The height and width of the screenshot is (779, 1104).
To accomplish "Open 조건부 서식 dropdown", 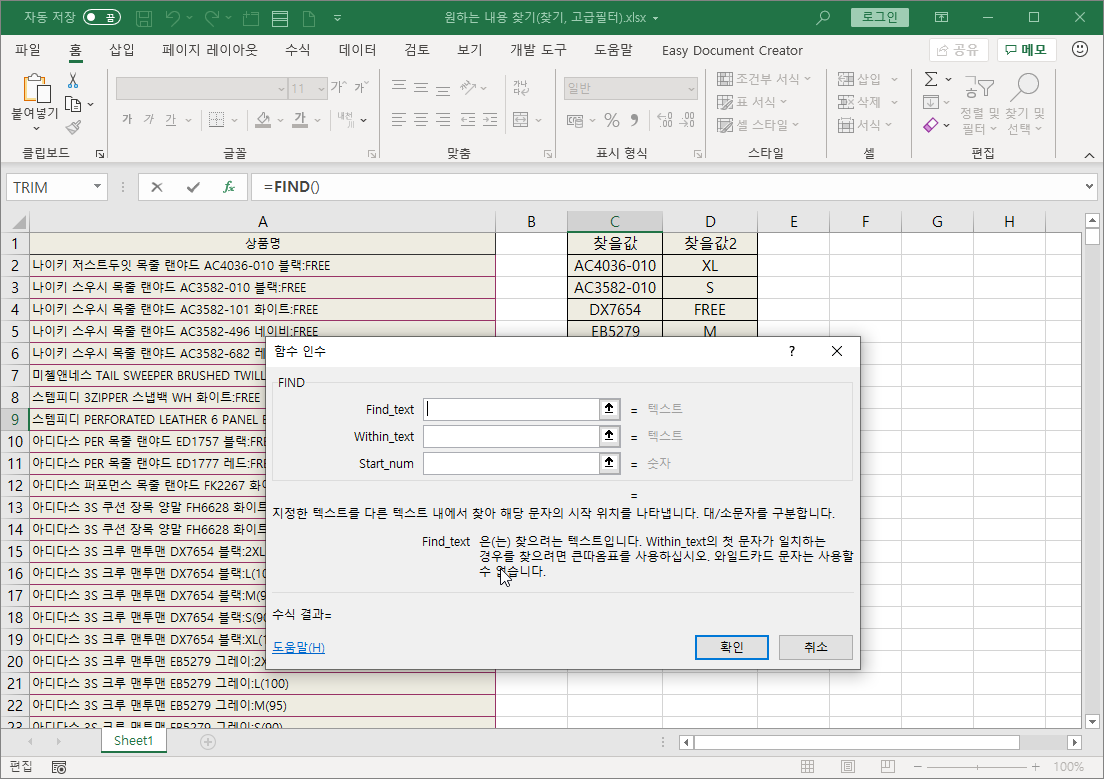I will click(764, 79).
